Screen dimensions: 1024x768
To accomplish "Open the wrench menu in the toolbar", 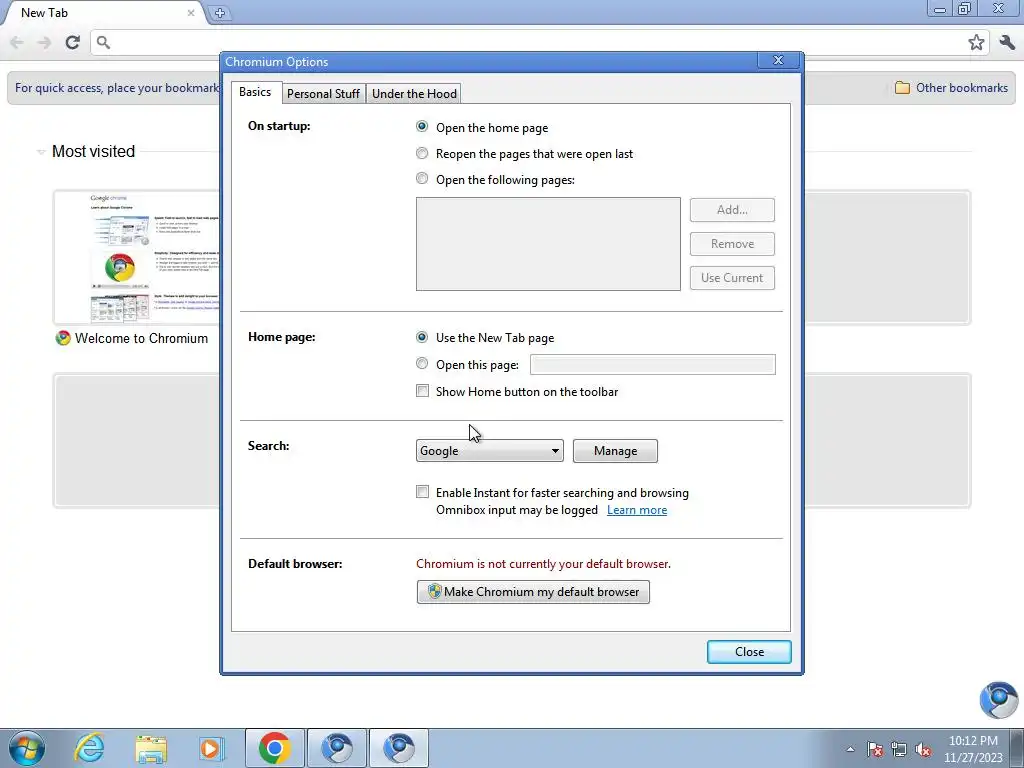I will [1006, 42].
